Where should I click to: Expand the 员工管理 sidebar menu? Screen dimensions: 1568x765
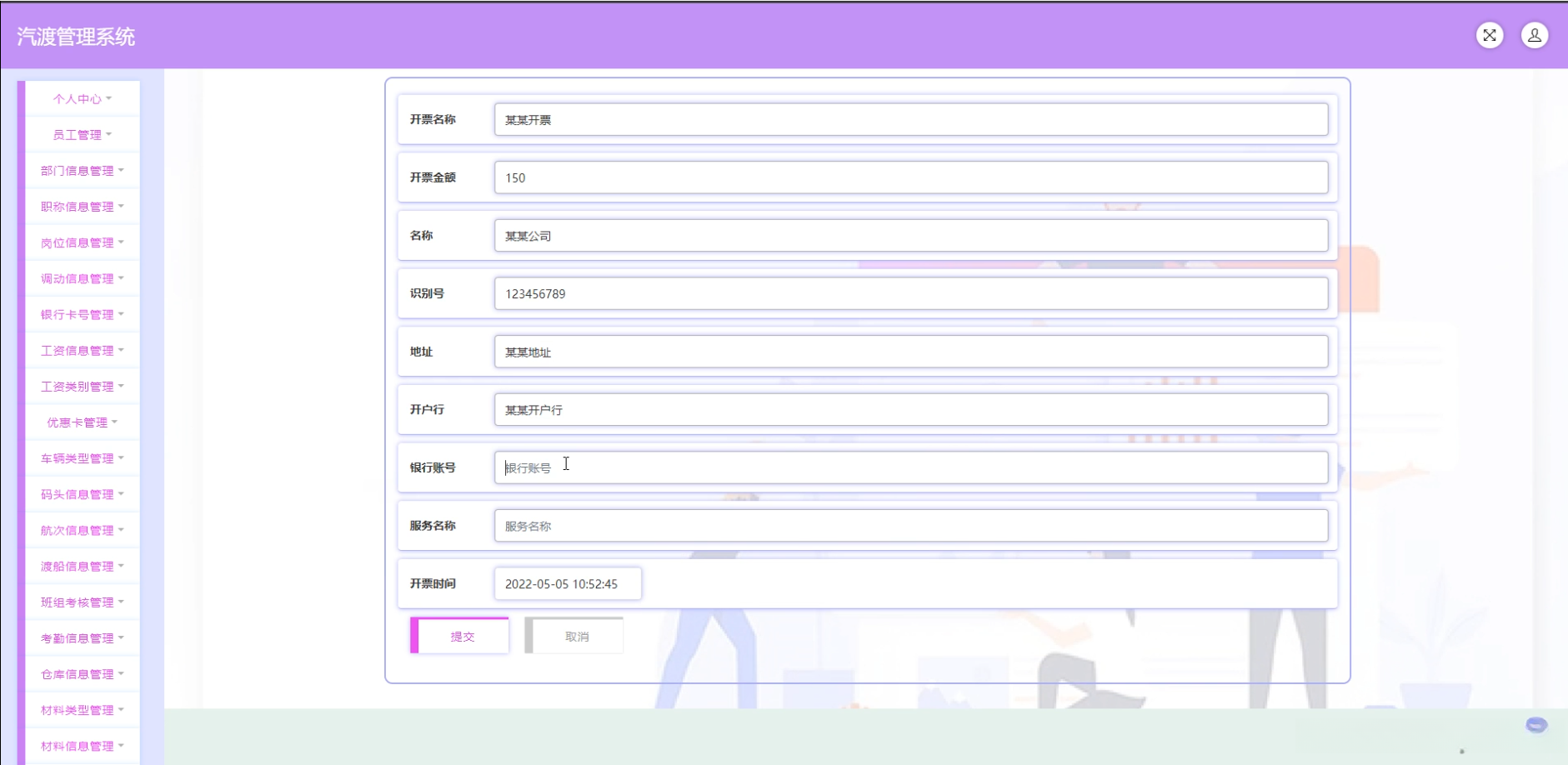tap(83, 134)
